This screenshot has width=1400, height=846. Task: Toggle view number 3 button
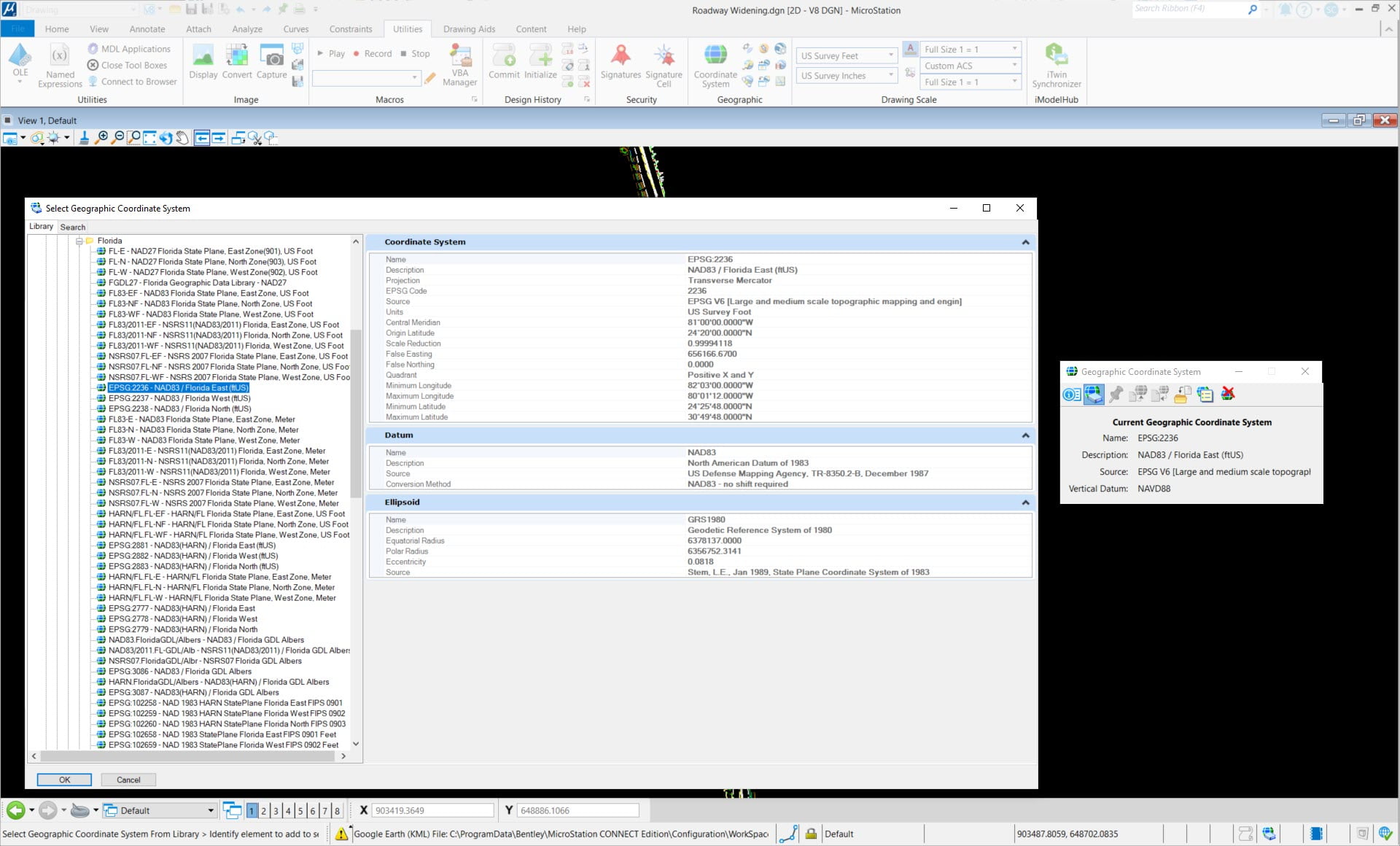tap(276, 811)
